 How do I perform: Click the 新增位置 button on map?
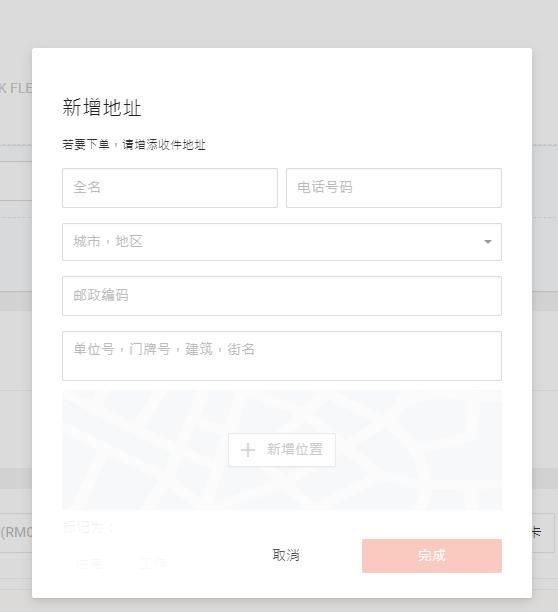click(282, 450)
